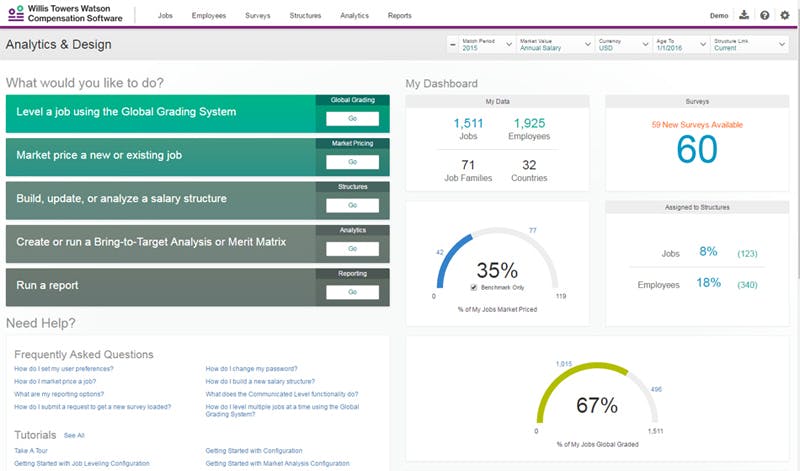
Task: Open 'How do I change my password?' link
Action: [252, 368]
